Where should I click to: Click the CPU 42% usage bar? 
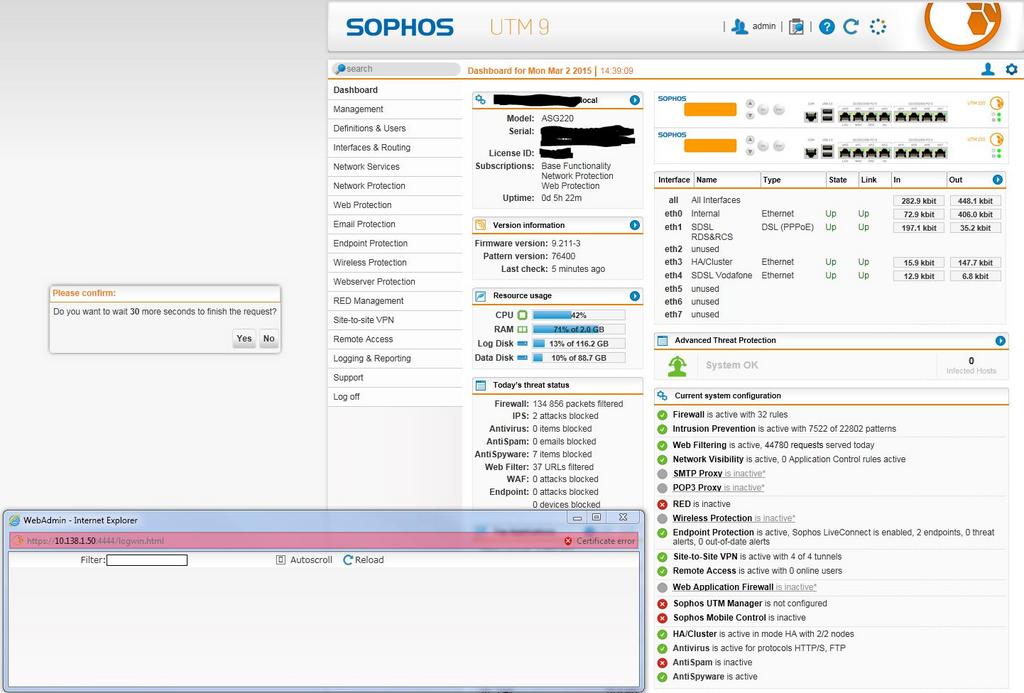pyautogui.click(x=579, y=315)
